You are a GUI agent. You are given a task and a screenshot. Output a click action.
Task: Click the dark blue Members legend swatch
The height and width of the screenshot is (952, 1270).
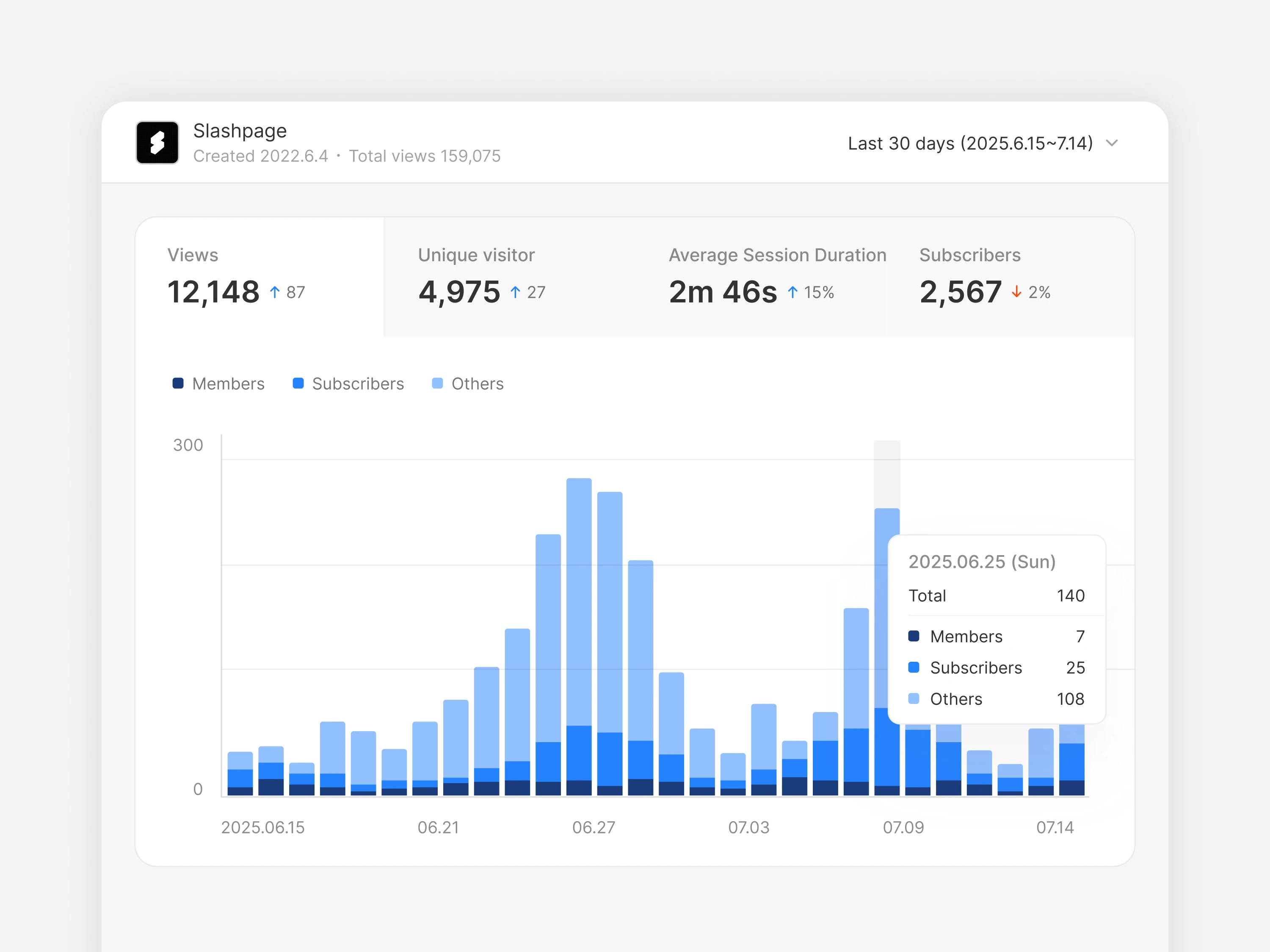click(178, 383)
